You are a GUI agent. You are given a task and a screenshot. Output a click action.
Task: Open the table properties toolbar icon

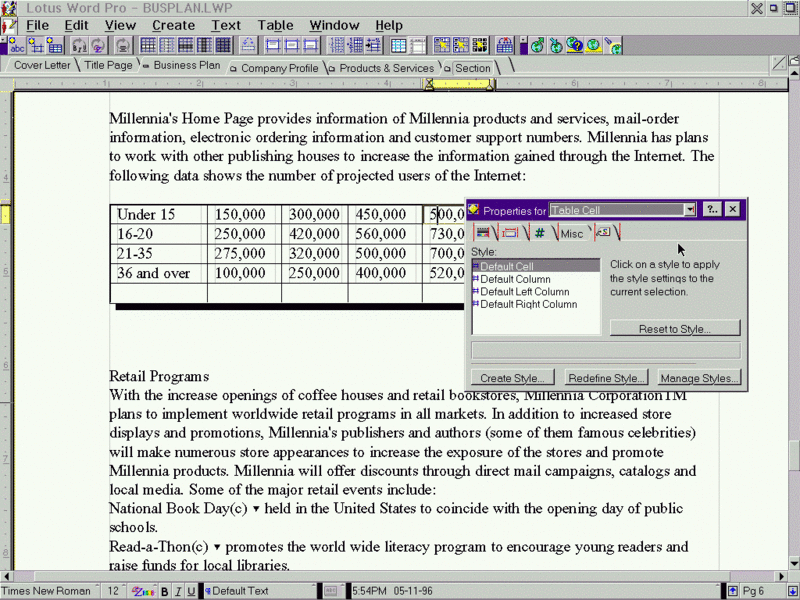(x=55, y=46)
